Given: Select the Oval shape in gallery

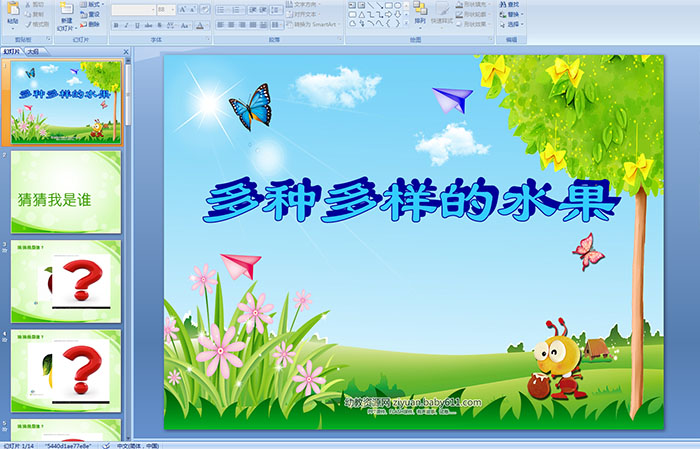Looking at the screenshot, I should [397, 5].
